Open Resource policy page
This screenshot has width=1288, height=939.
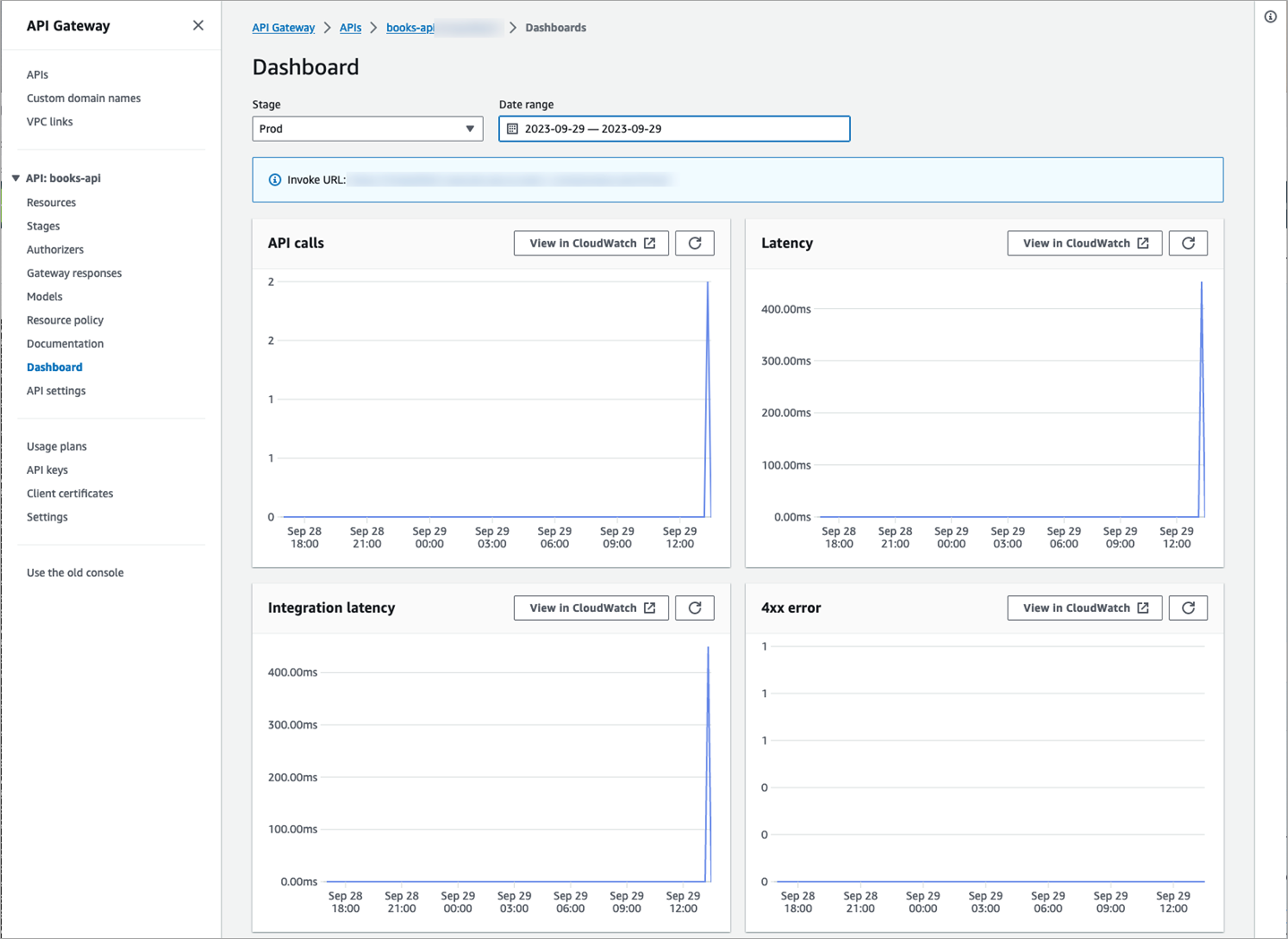(x=65, y=320)
